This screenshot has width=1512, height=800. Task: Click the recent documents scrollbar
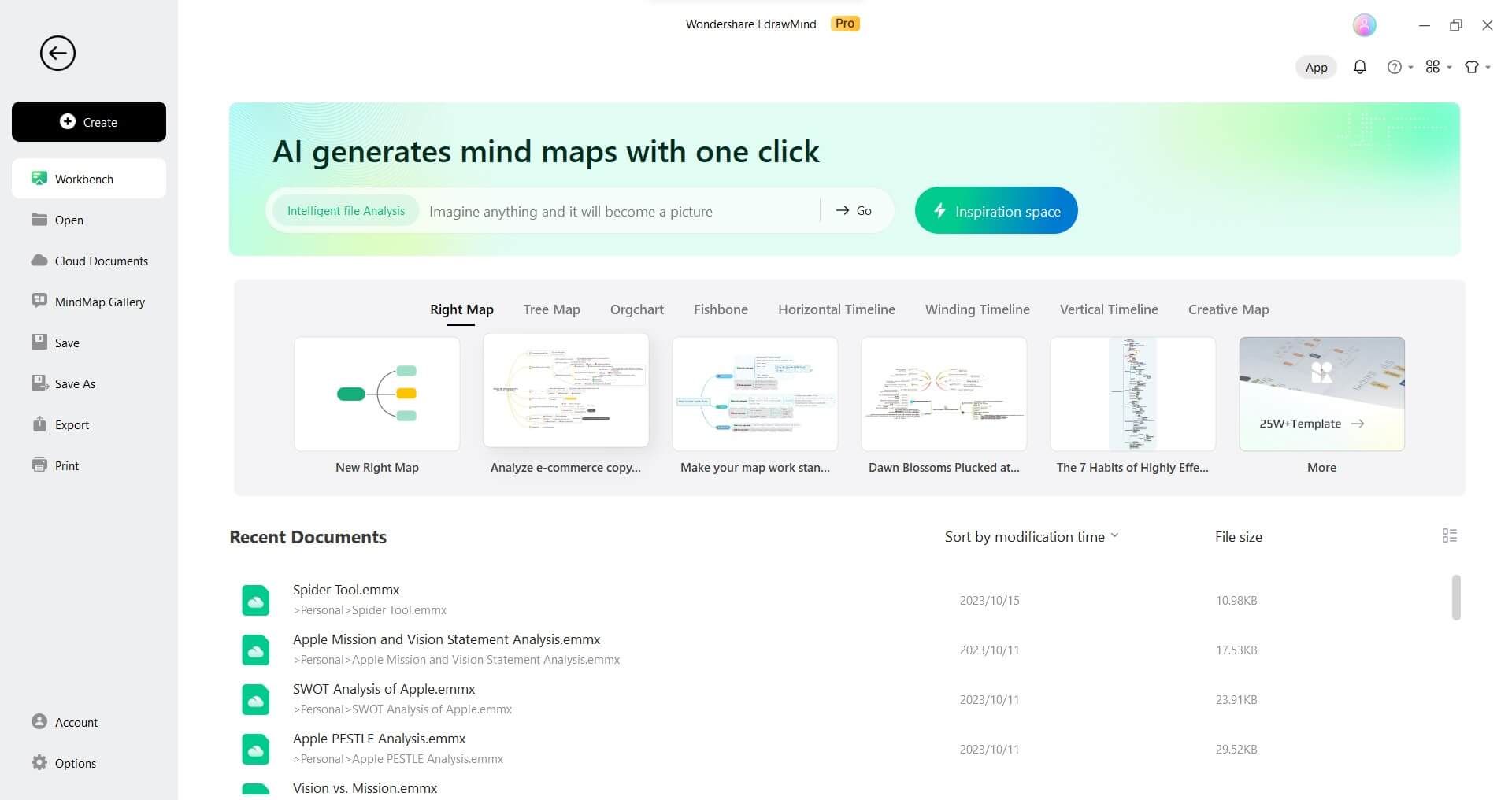tap(1456, 597)
